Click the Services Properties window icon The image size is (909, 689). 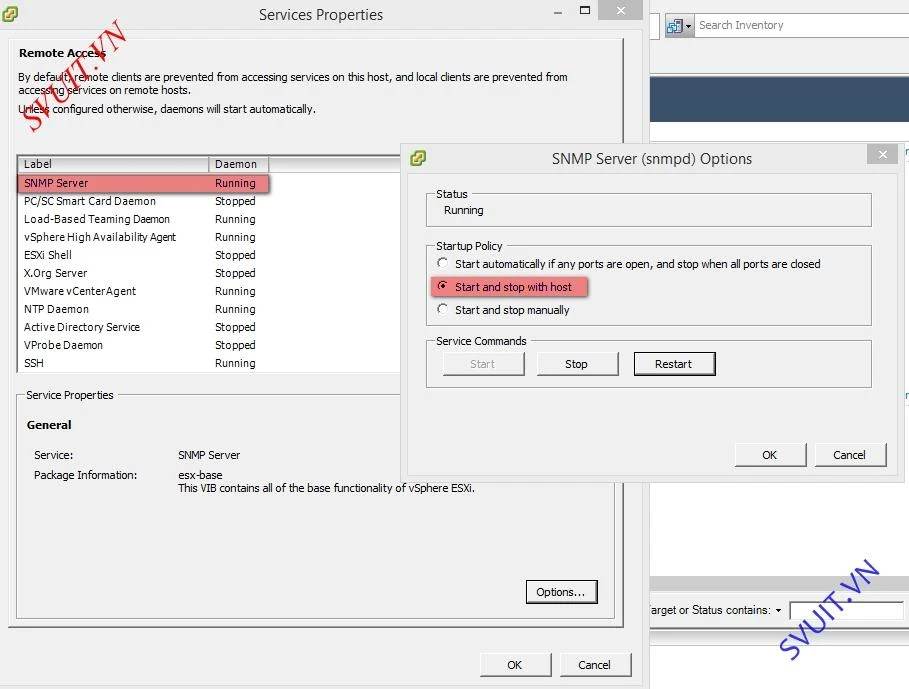tap(10, 13)
